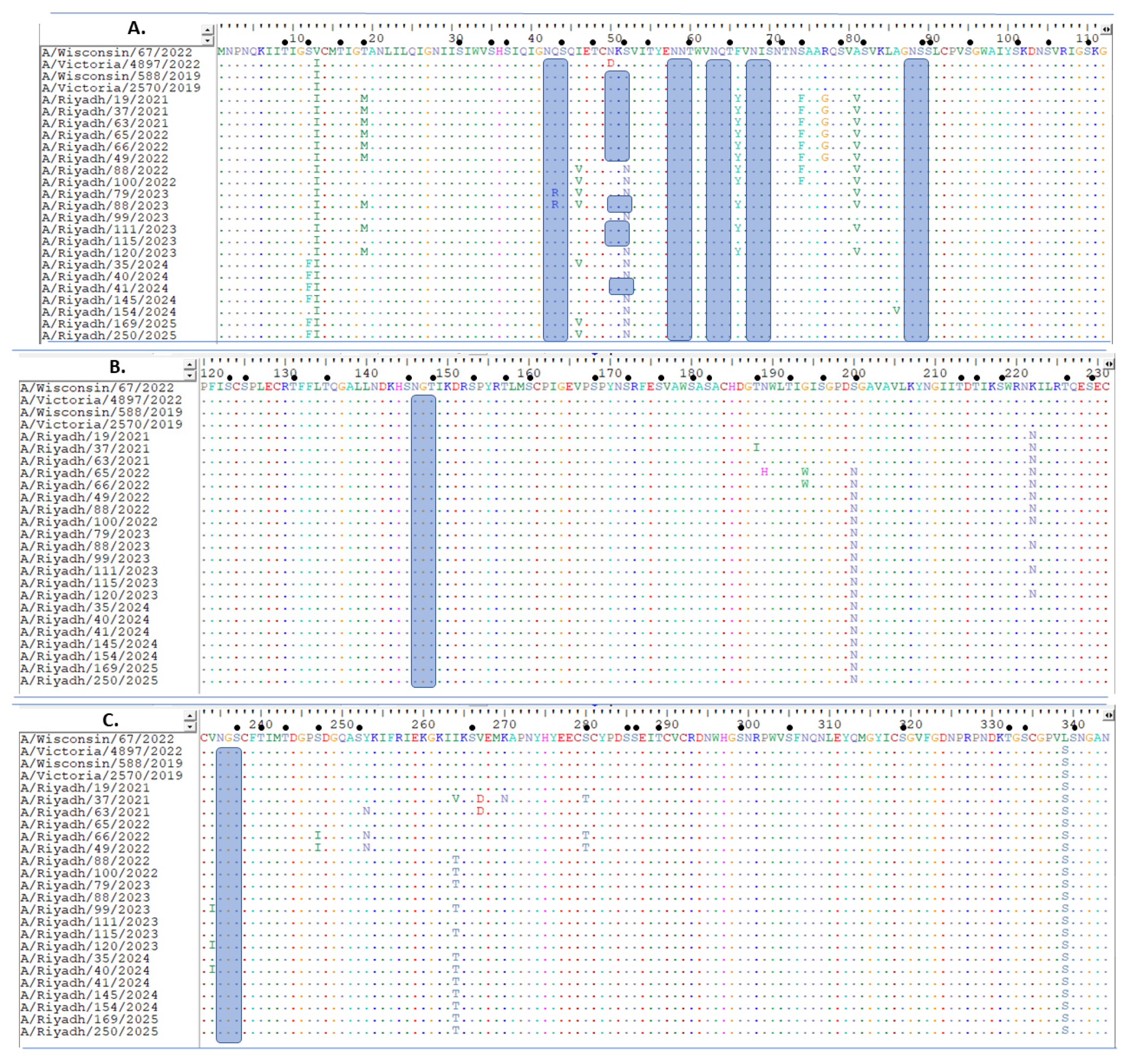Select A/Riyadh/100/2022 title in panel B
Image resolution: width=1126 pixels, height=1064 pixels.
(89, 522)
